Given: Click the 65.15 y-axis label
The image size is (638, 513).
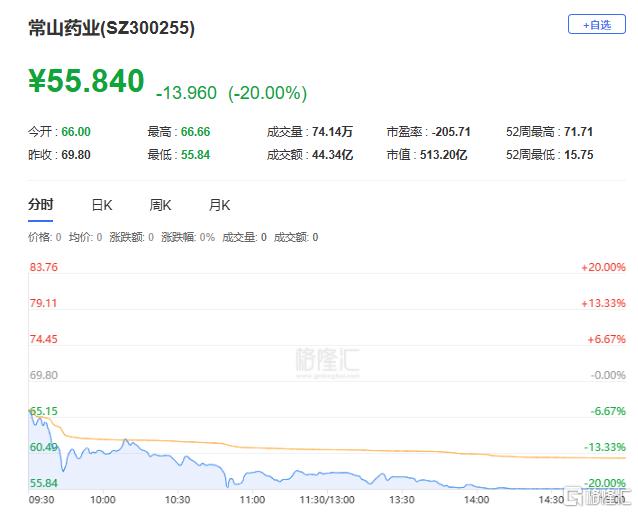Looking at the screenshot, I should click(44, 411).
